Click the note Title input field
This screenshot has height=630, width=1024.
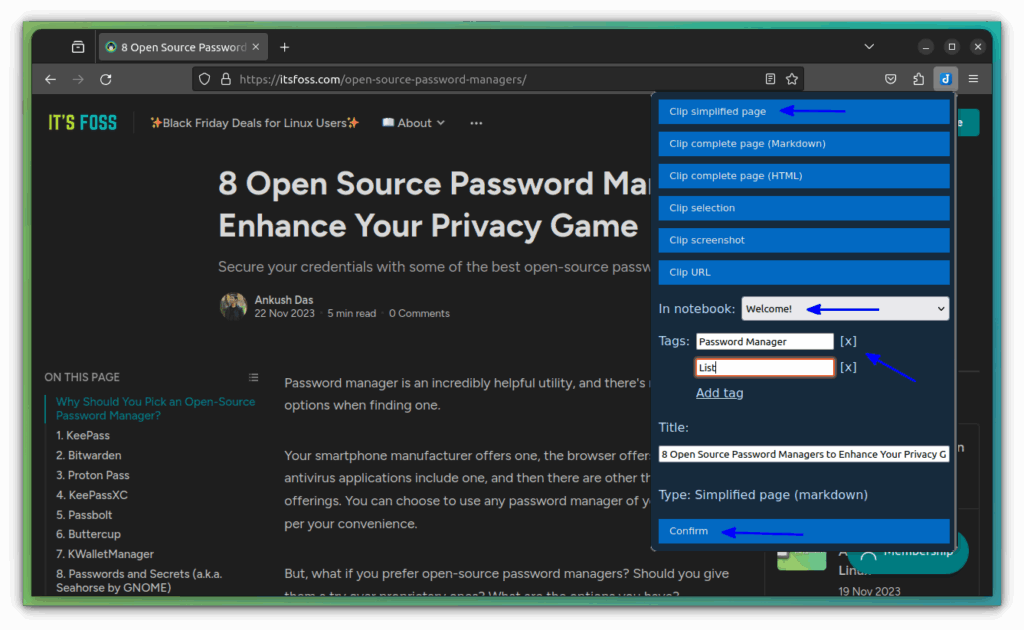804,454
